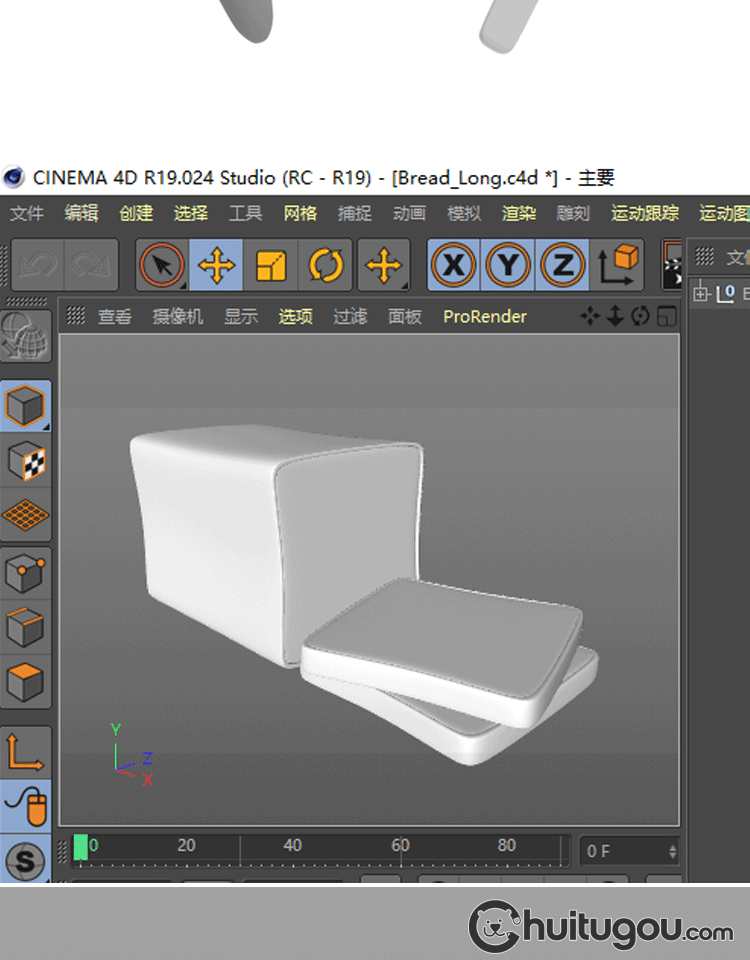Select the Scale tool
Viewport: 750px width, 960px height.
271,265
